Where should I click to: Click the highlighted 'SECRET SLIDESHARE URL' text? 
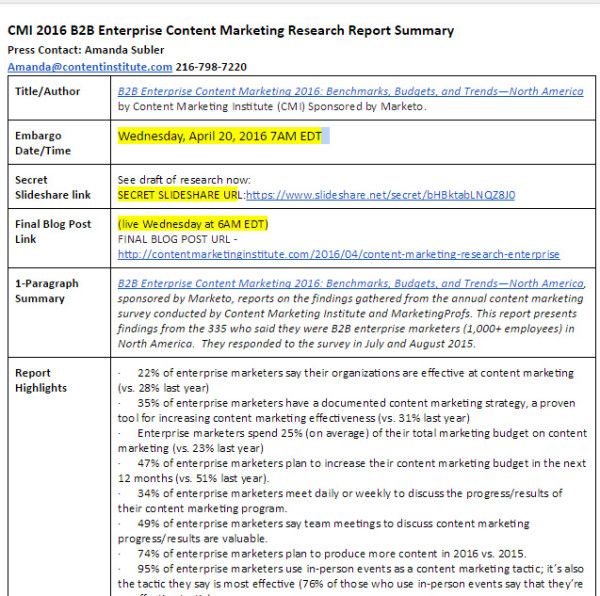180,195
